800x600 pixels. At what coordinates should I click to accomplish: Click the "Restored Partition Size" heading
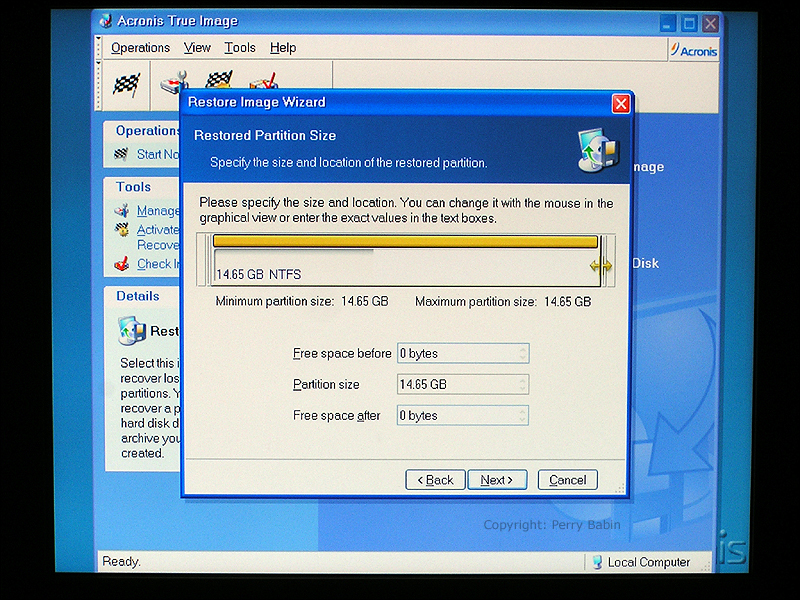click(x=265, y=135)
